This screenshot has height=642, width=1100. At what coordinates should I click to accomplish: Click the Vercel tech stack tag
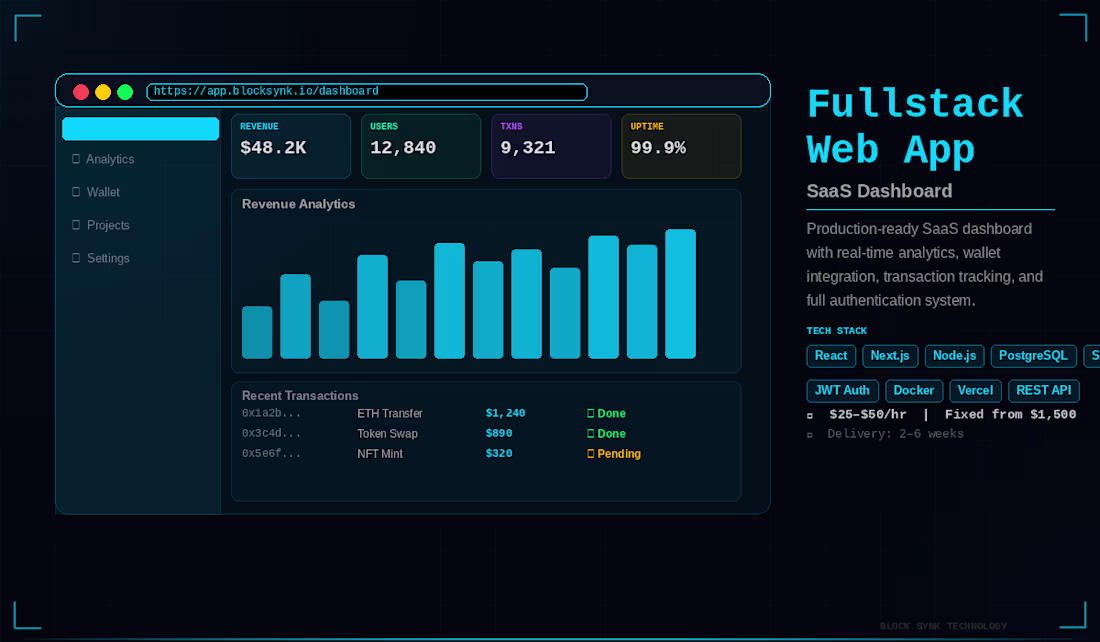point(975,391)
